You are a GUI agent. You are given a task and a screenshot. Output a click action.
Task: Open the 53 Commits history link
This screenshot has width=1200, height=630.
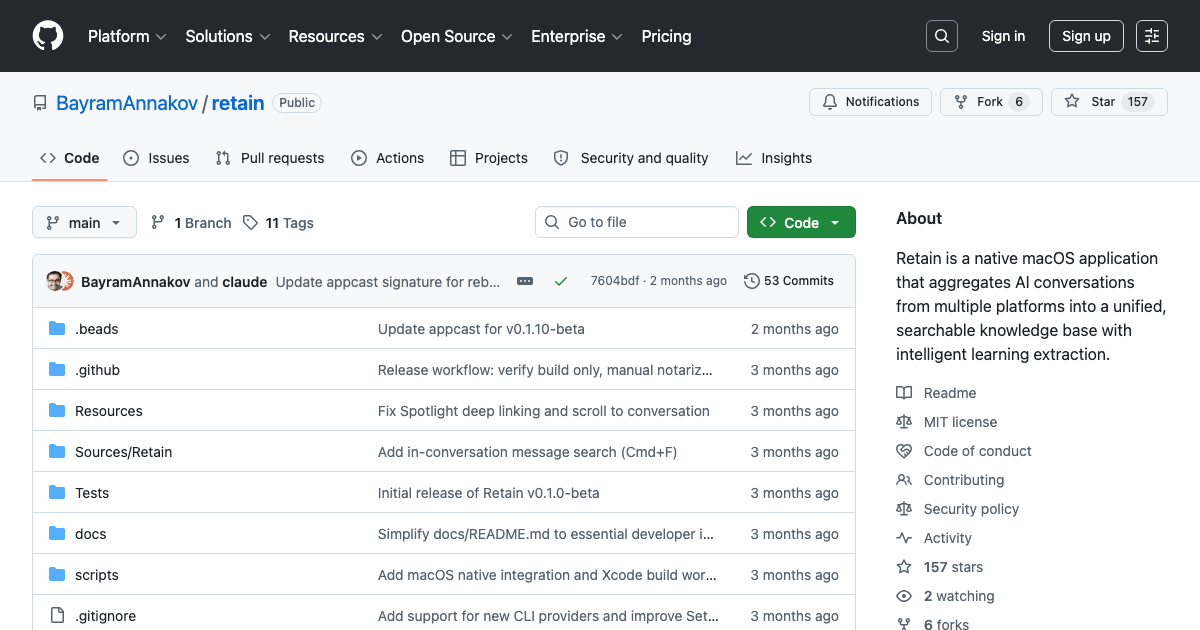789,281
